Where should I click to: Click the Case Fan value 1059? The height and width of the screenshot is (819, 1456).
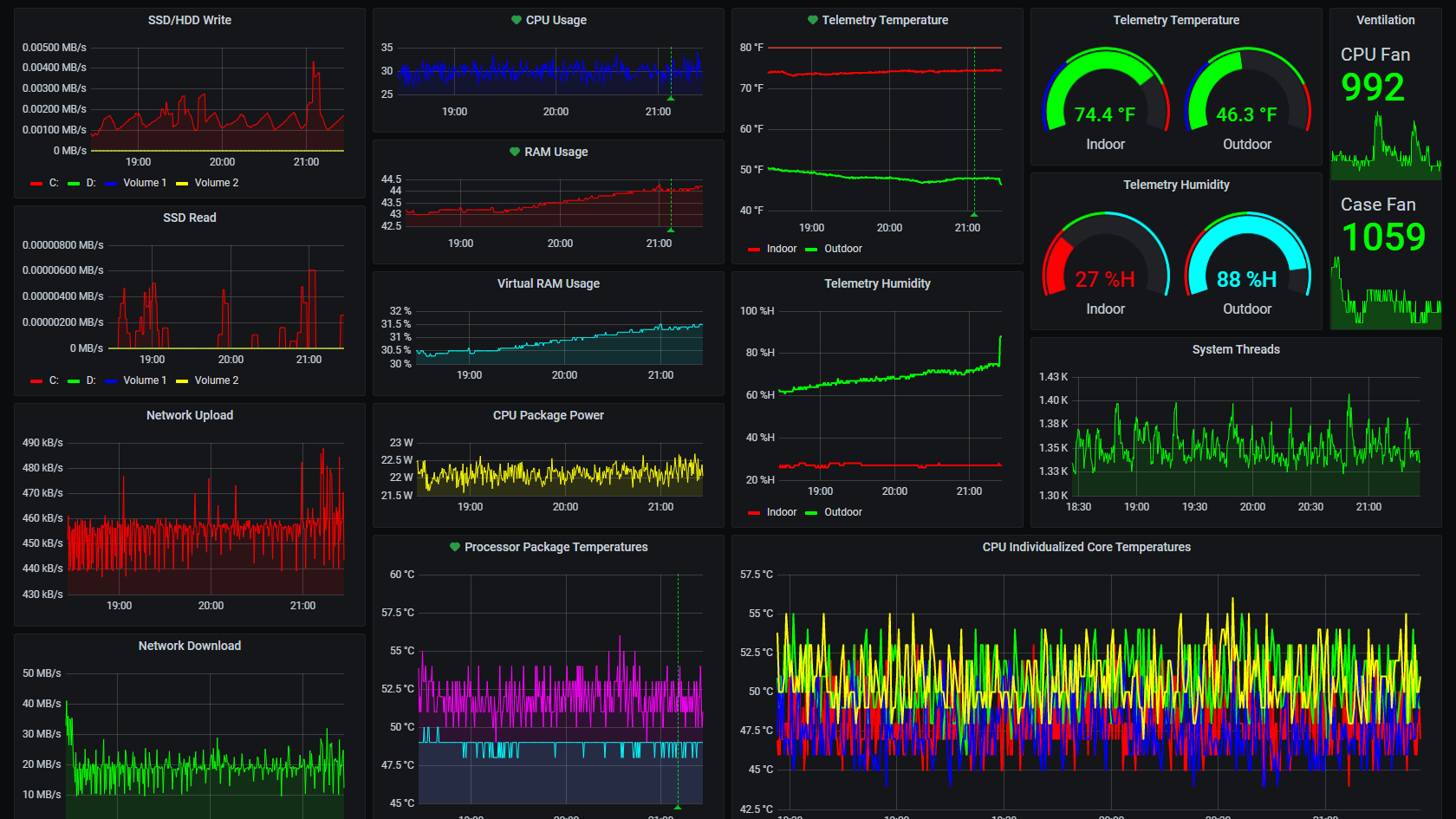click(1383, 237)
